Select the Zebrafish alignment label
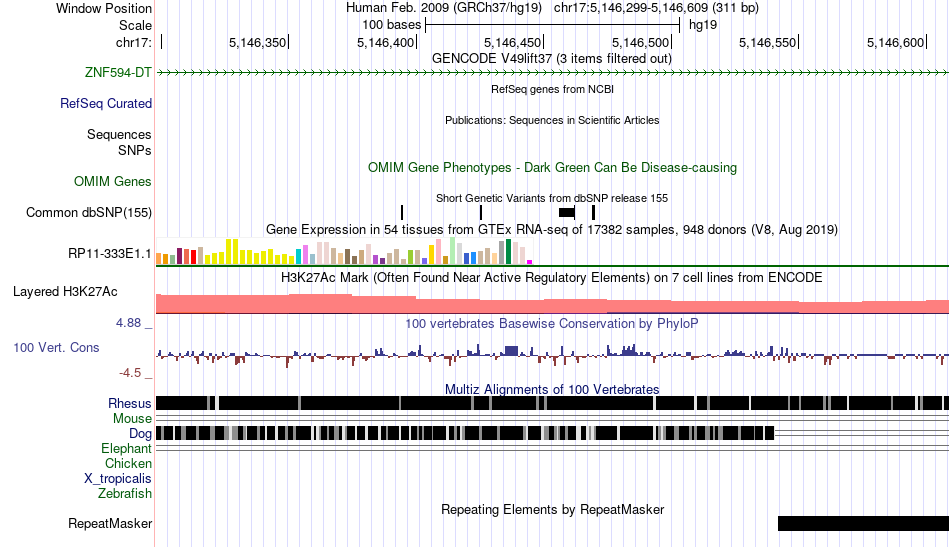Screen dimensions: 950x547 click(x=125, y=494)
